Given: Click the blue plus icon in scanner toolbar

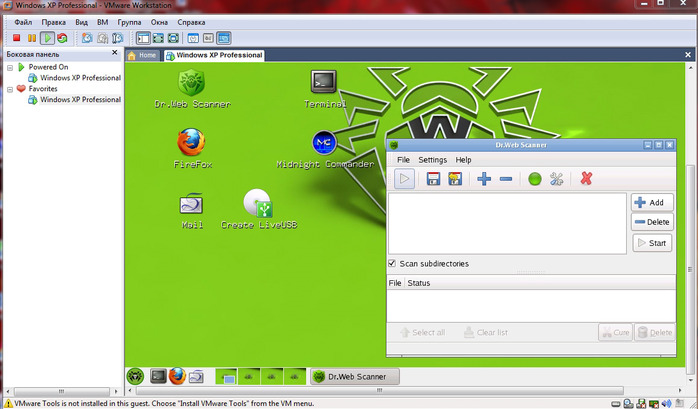Looking at the screenshot, I should pyautogui.click(x=484, y=179).
